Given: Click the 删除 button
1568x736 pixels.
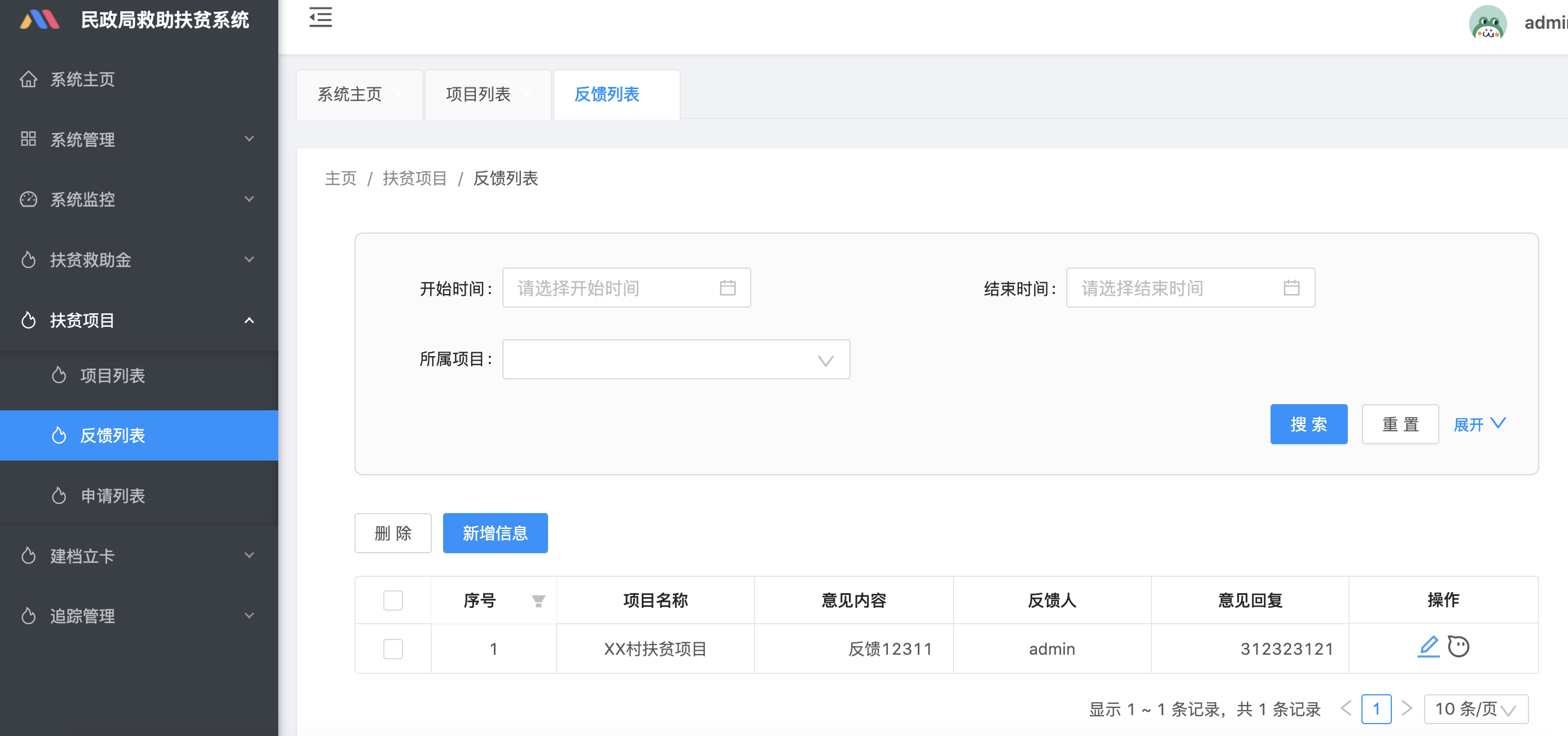Looking at the screenshot, I should click(x=393, y=533).
